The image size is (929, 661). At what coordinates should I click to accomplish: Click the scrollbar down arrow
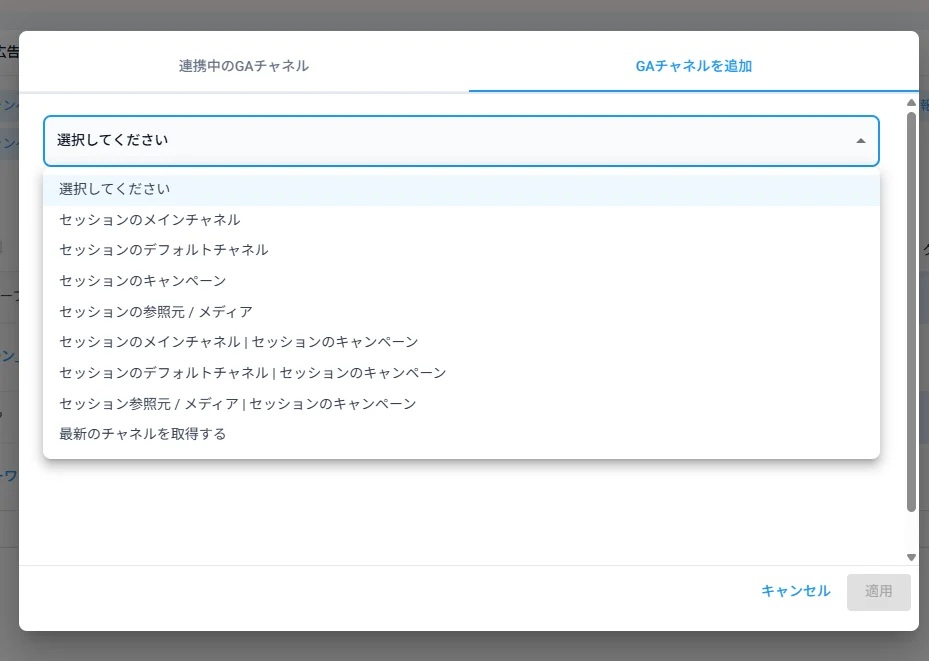coord(911,557)
